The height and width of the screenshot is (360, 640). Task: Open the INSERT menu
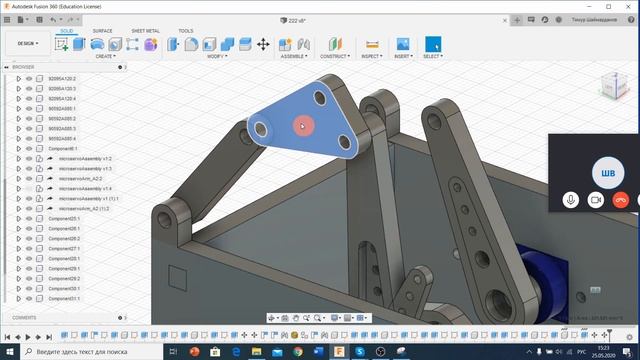tap(403, 56)
